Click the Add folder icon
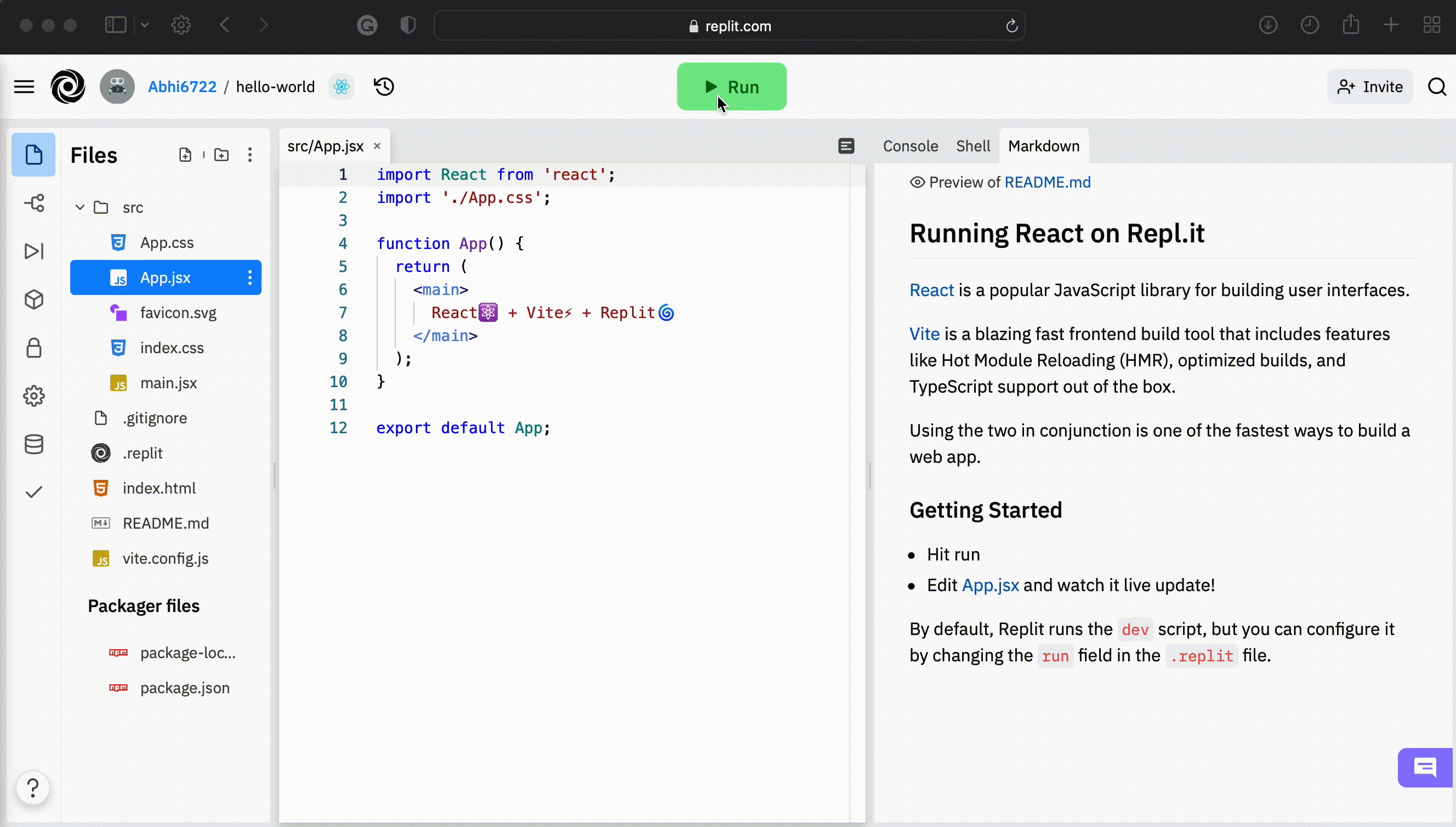Screen dimensions: 1456x827 pyautogui.click(x=221, y=155)
